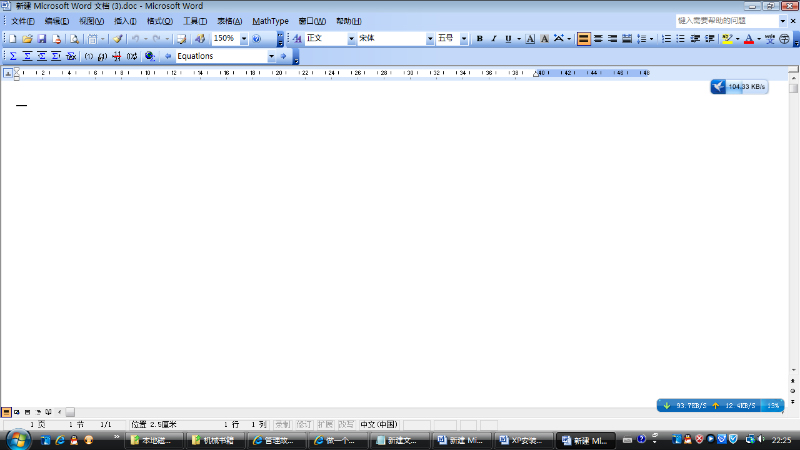Click the 改写 overtype indicator in status bar
This screenshot has width=800, height=450.
click(x=346, y=424)
